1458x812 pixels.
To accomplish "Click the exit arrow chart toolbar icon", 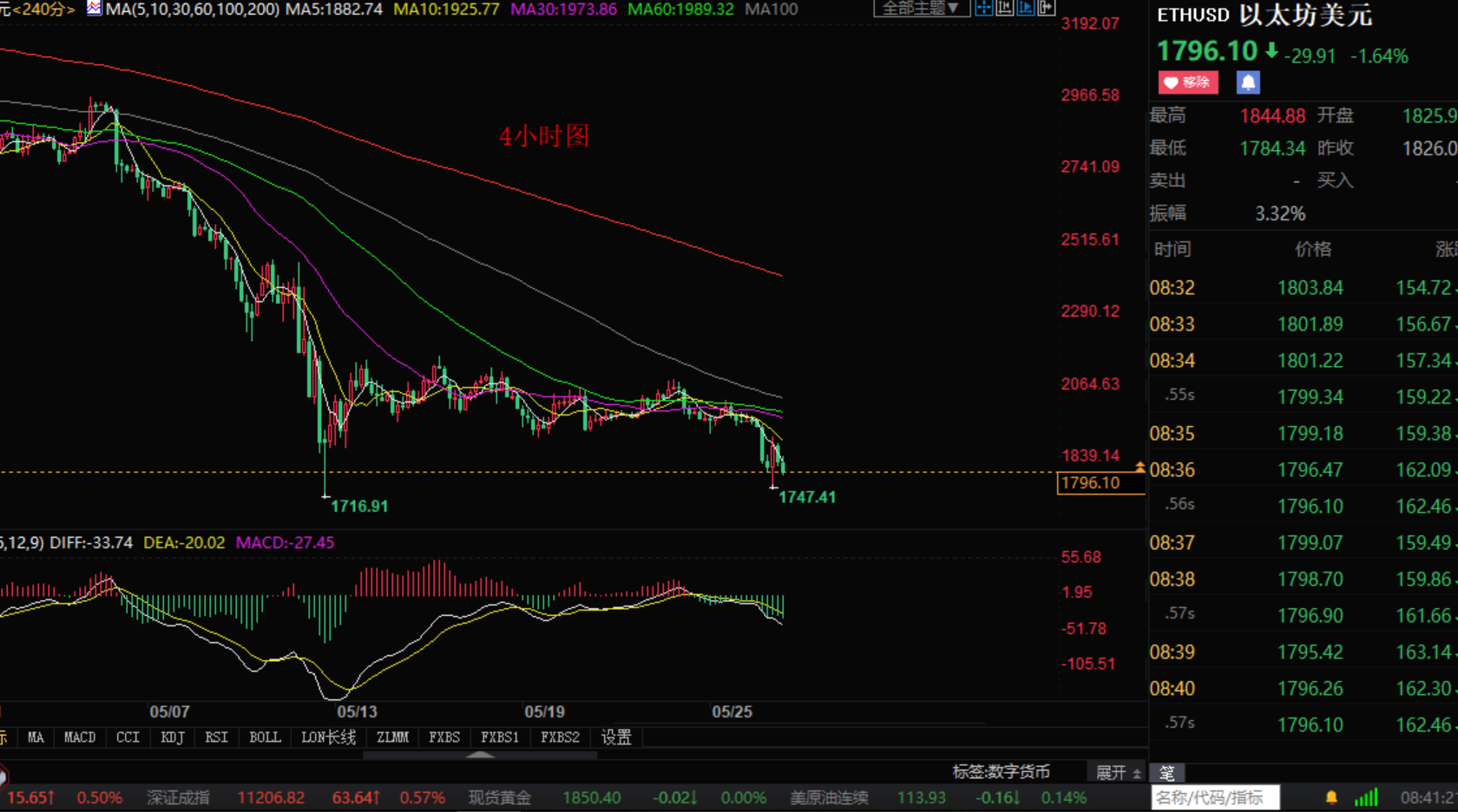I will [1046, 8].
